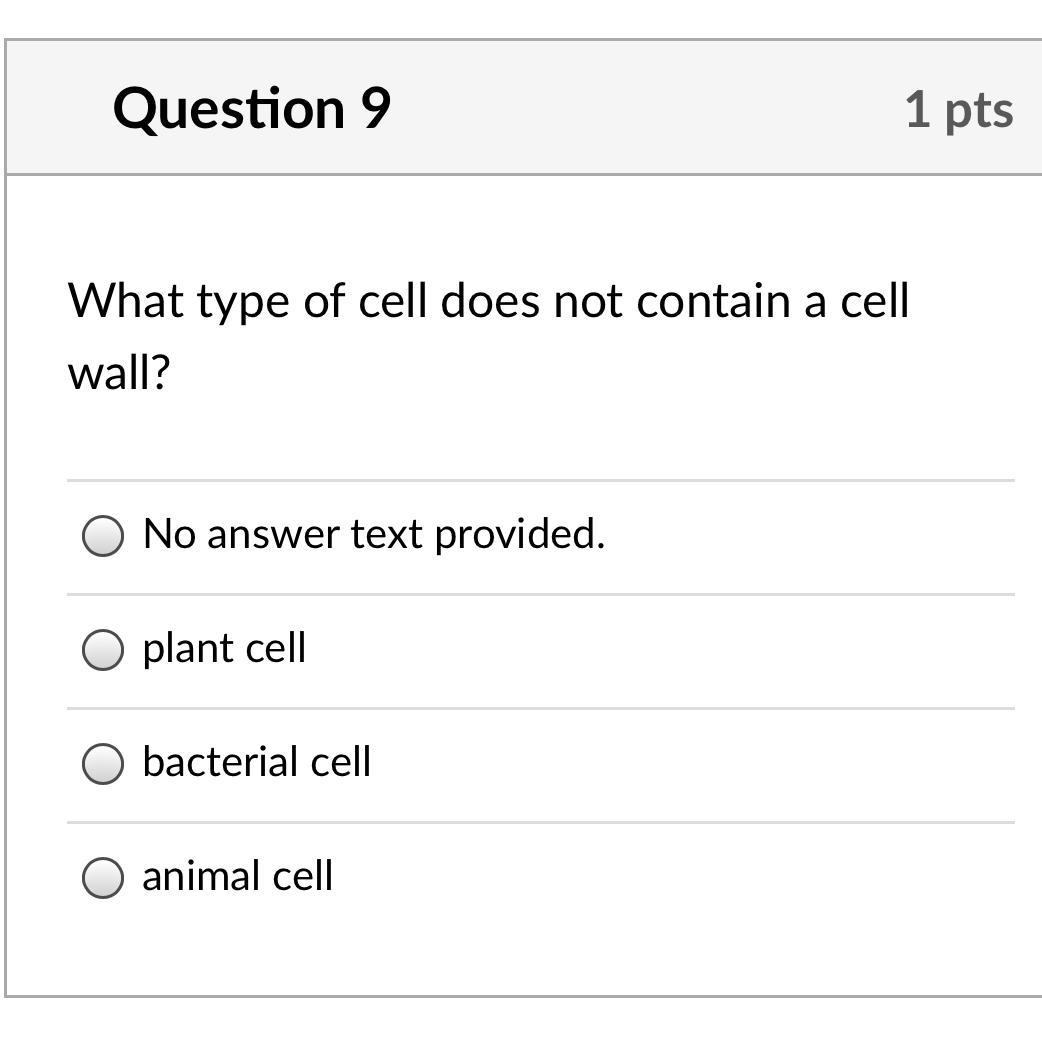The height and width of the screenshot is (1042, 1042).
Task: Click the word "not" in the question prompt
Action: [588, 300]
